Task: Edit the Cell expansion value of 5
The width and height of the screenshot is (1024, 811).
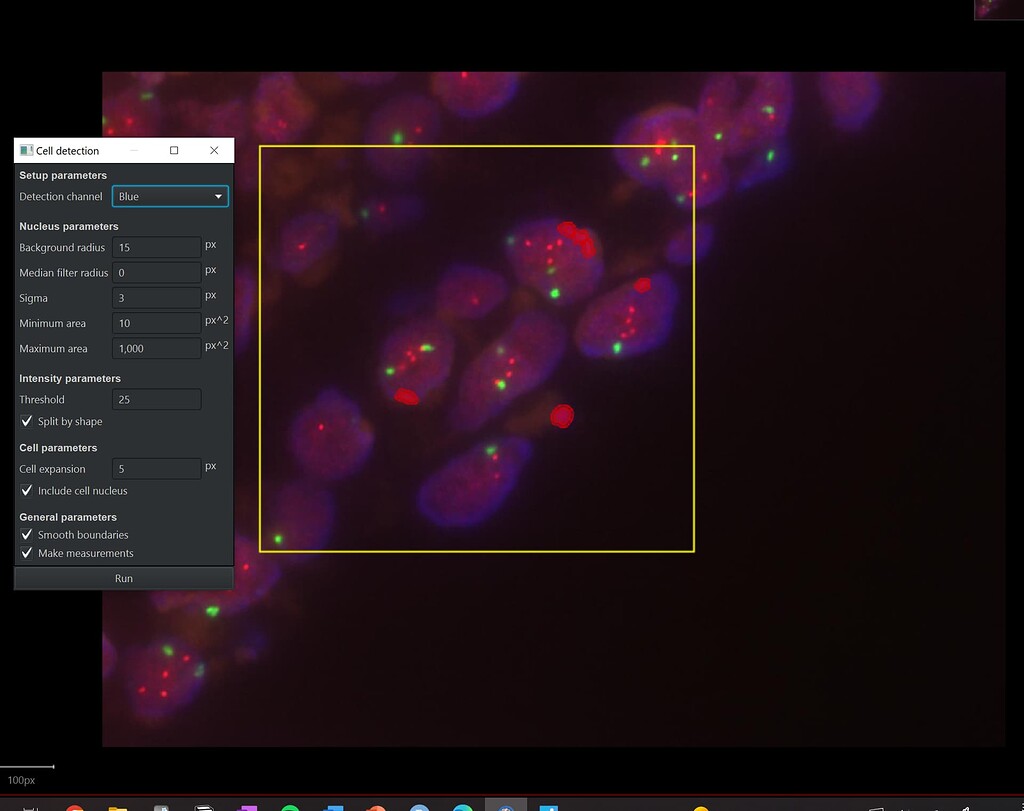Action: point(156,468)
